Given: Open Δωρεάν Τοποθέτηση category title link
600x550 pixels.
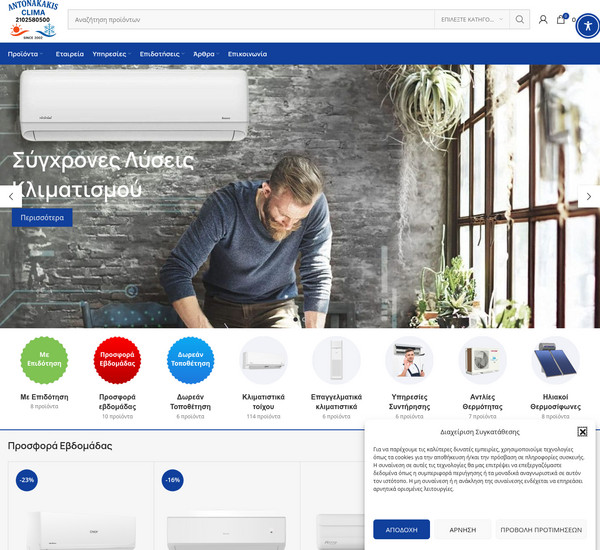Looking at the screenshot, I should (190, 401).
